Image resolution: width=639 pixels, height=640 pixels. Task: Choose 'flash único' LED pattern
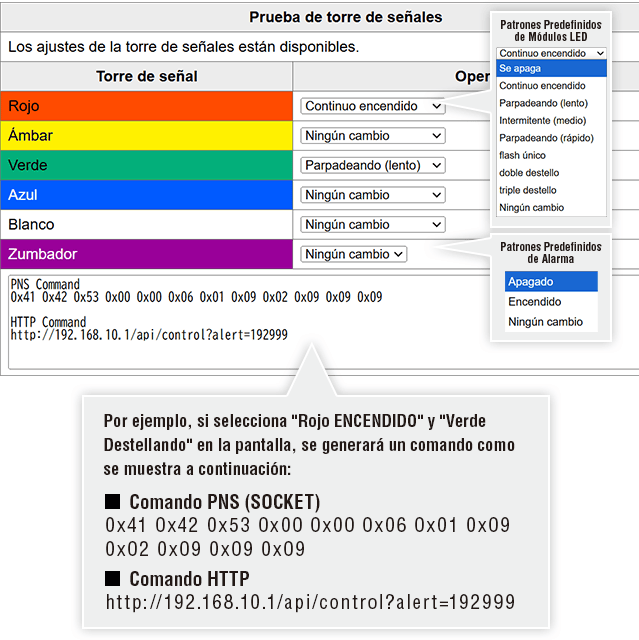[x=551, y=155]
